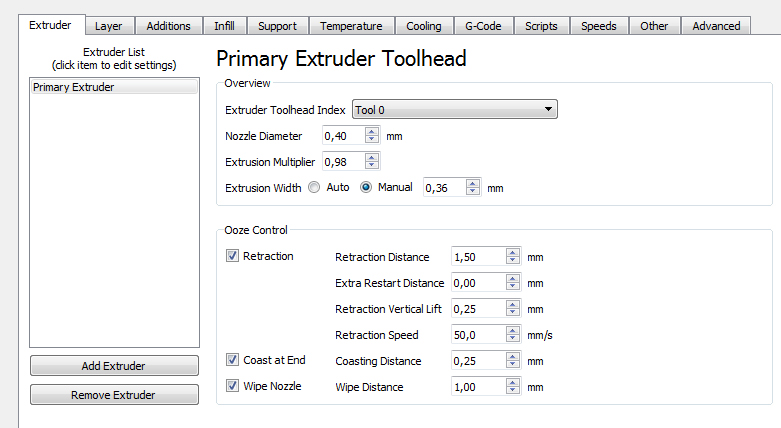Decrease Extrusion Multiplier with down arrow
The image size is (781, 428).
[x=372, y=165]
